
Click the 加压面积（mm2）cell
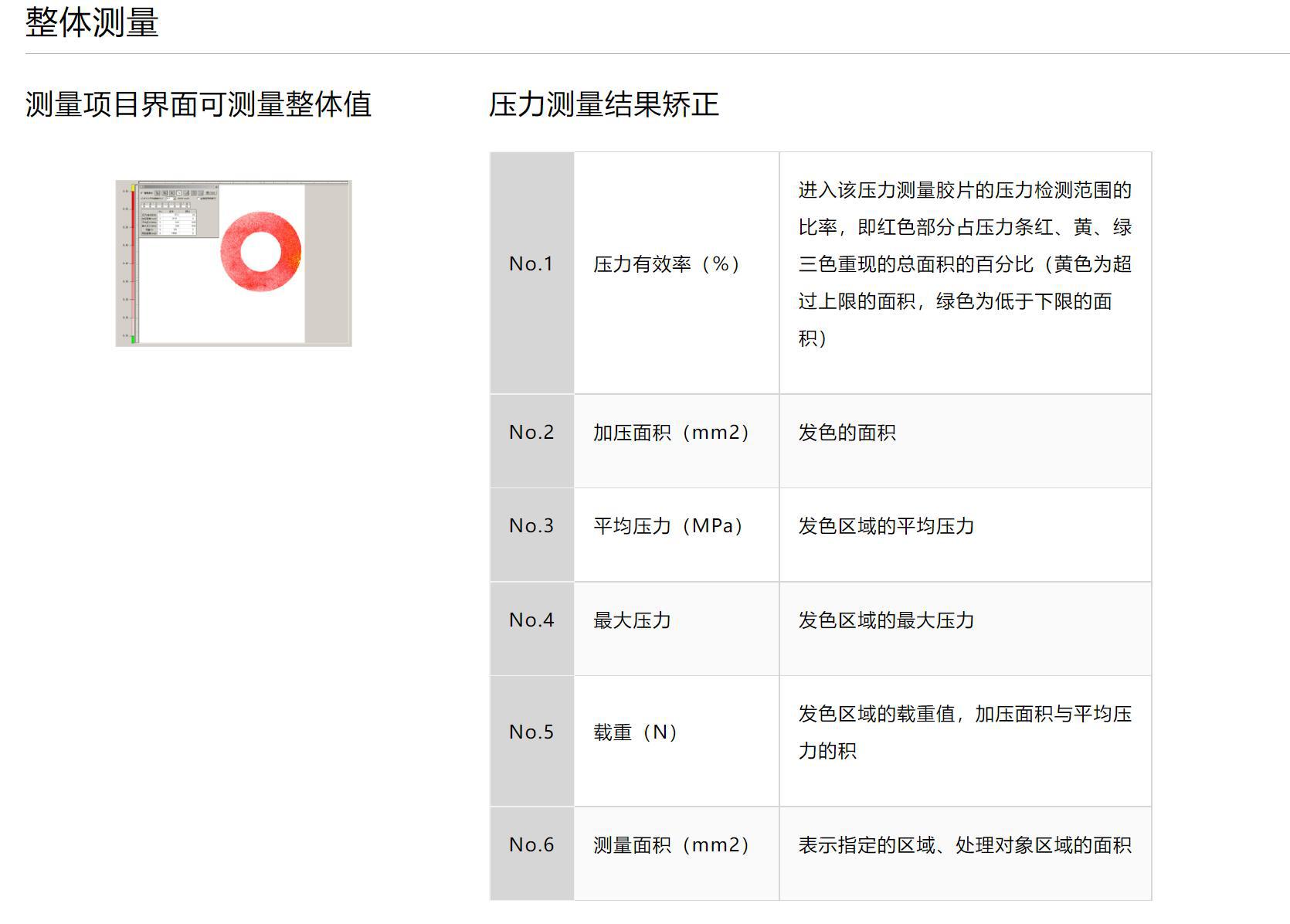tap(677, 440)
